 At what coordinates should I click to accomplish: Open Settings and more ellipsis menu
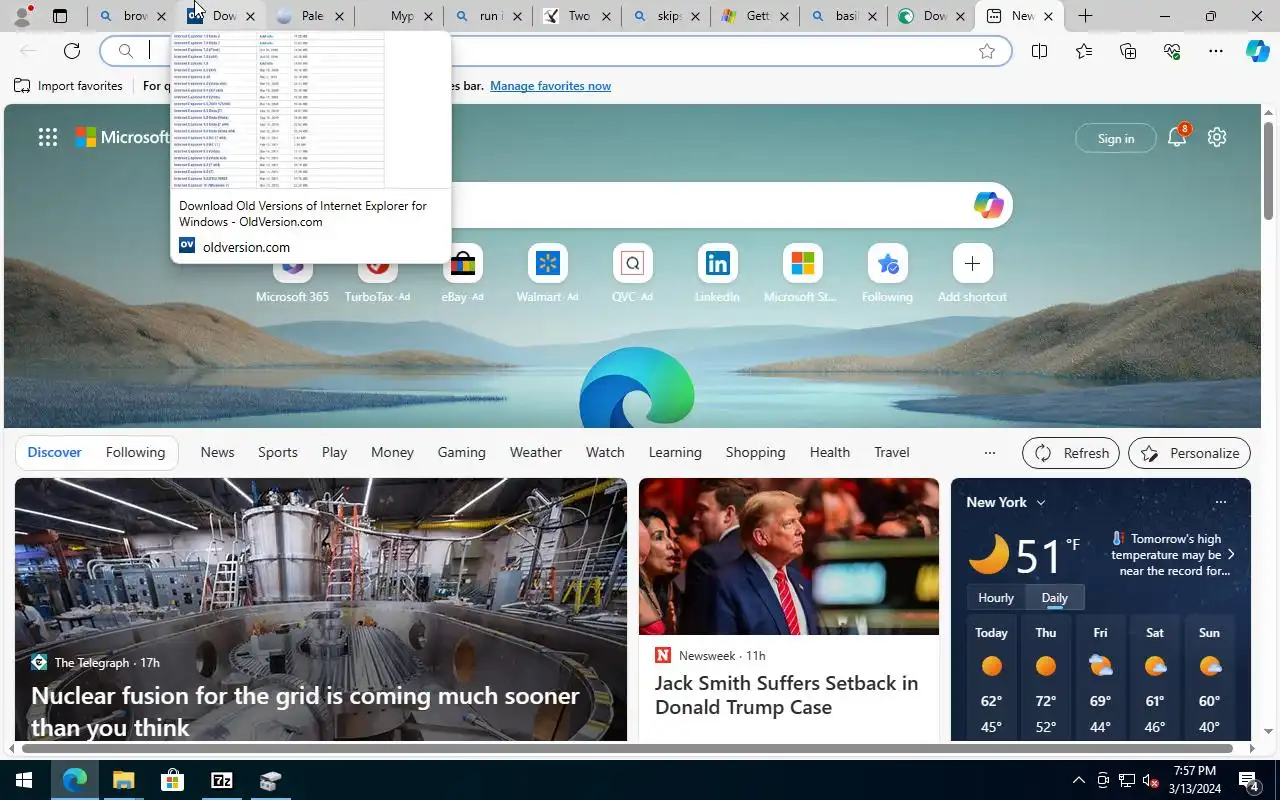1216,51
